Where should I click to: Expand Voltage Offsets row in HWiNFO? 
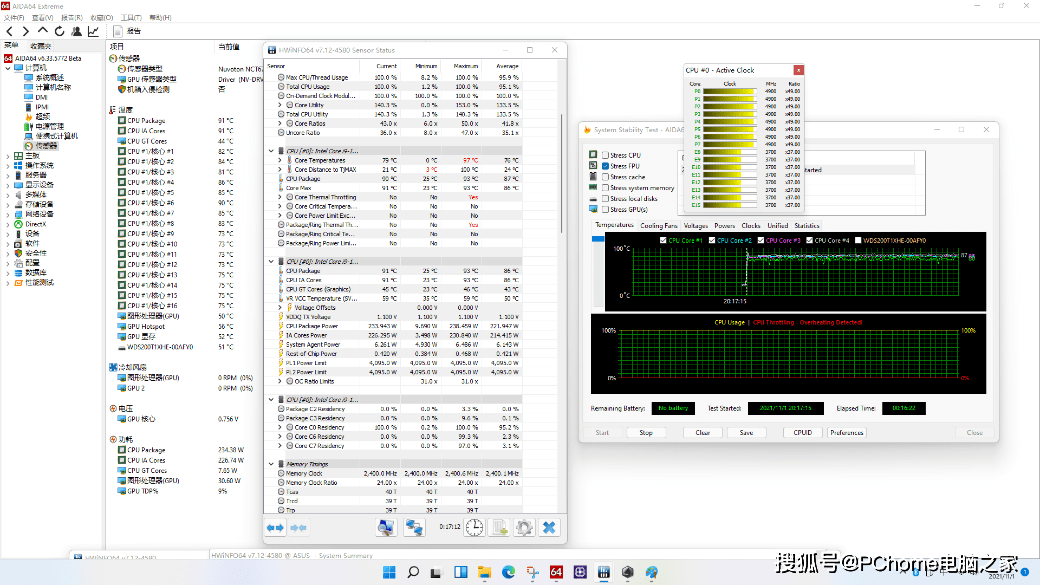coord(280,308)
